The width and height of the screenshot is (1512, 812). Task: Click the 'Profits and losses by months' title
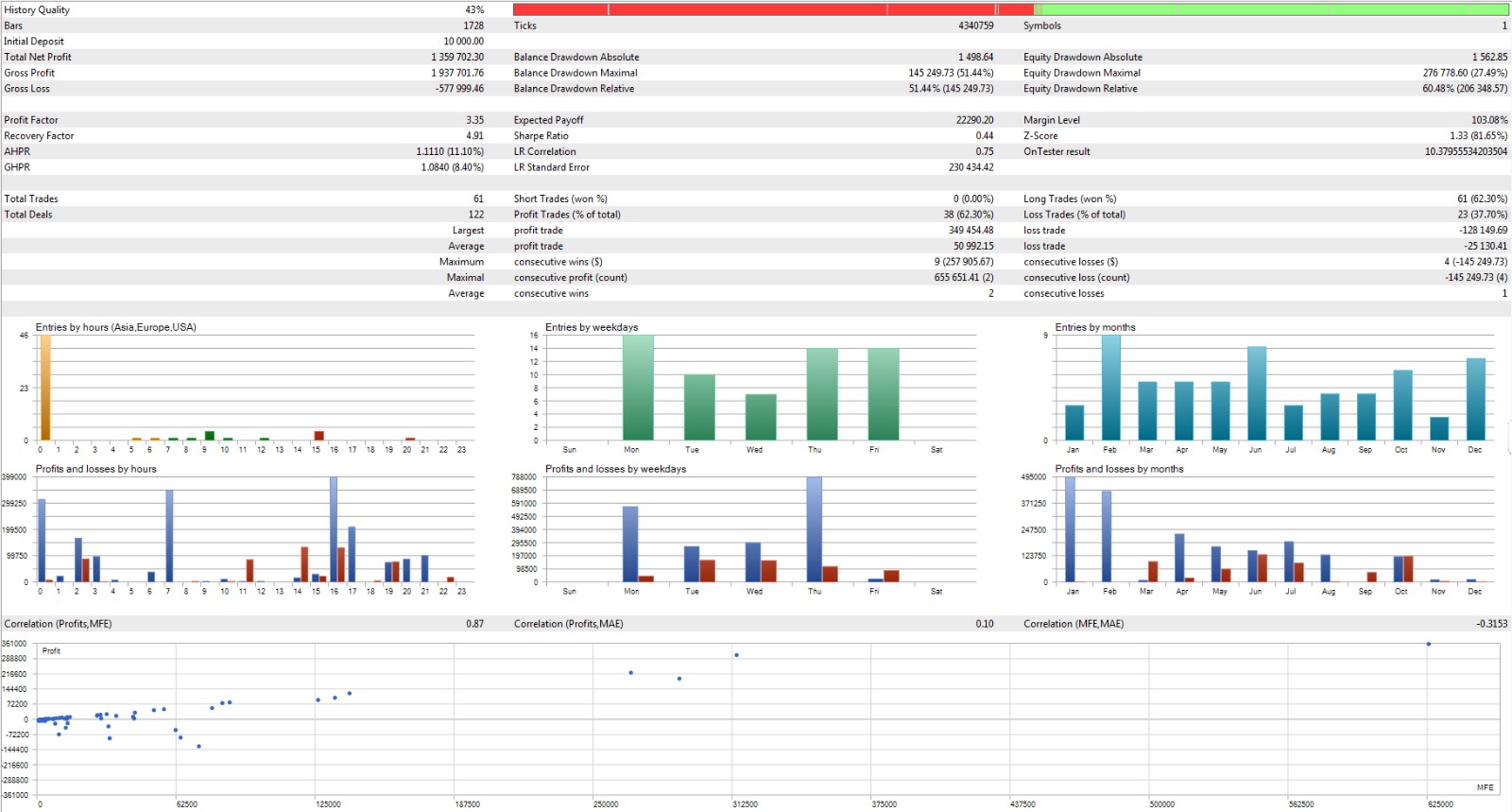tap(1119, 469)
